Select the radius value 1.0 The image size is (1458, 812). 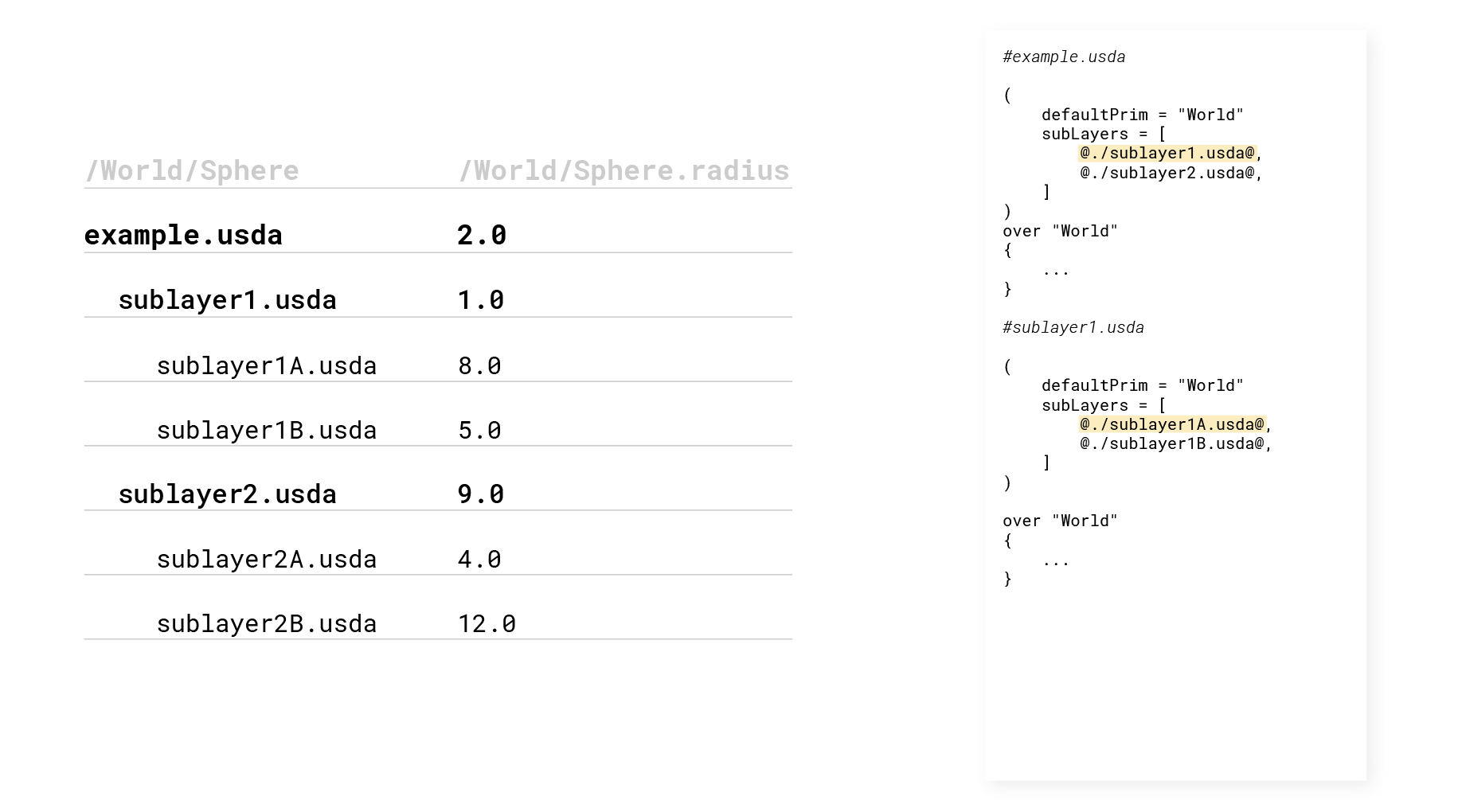(481, 300)
